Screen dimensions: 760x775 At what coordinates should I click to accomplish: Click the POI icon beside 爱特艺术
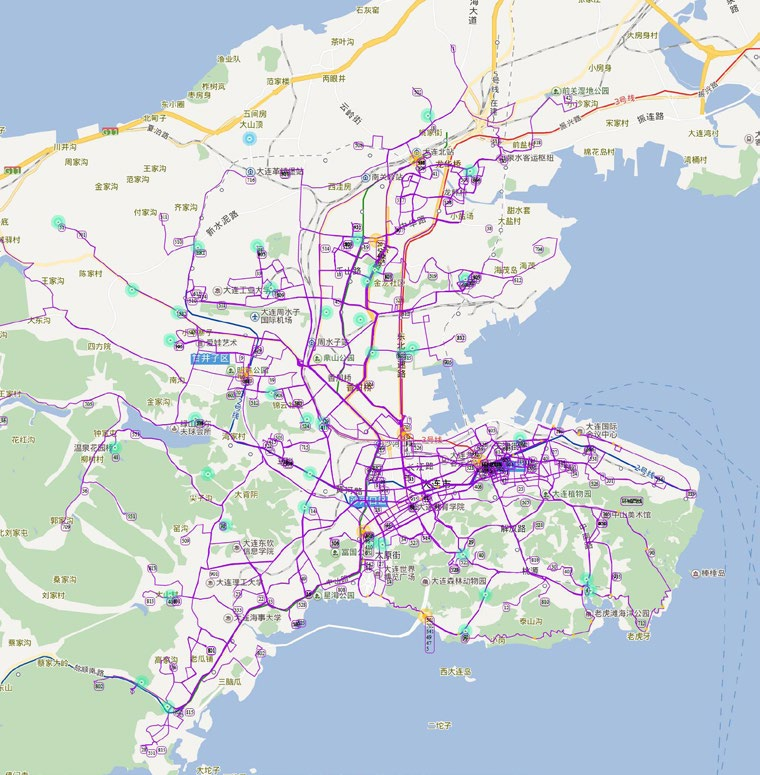point(201,342)
